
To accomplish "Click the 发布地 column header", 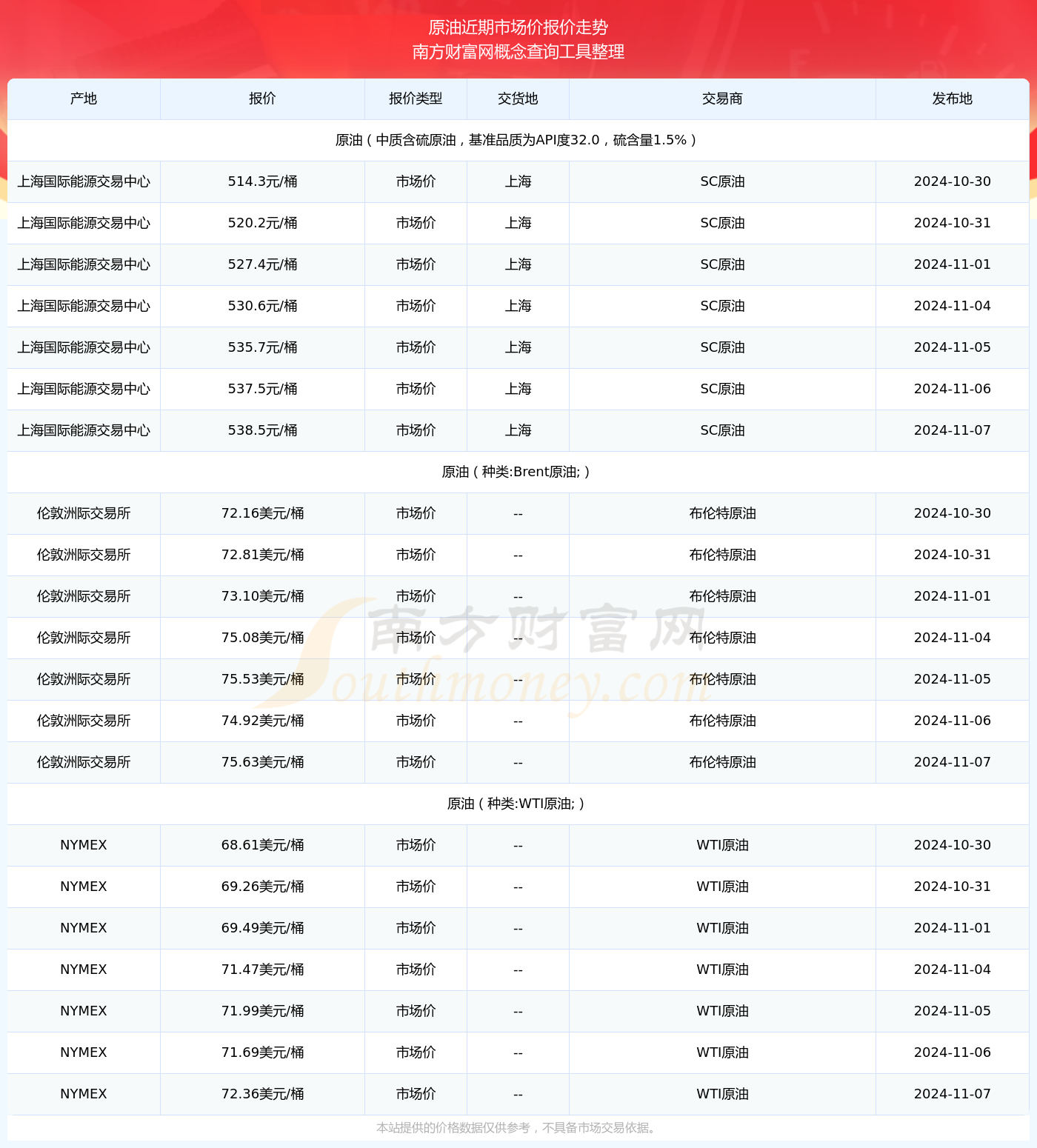I will coord(953,99).
